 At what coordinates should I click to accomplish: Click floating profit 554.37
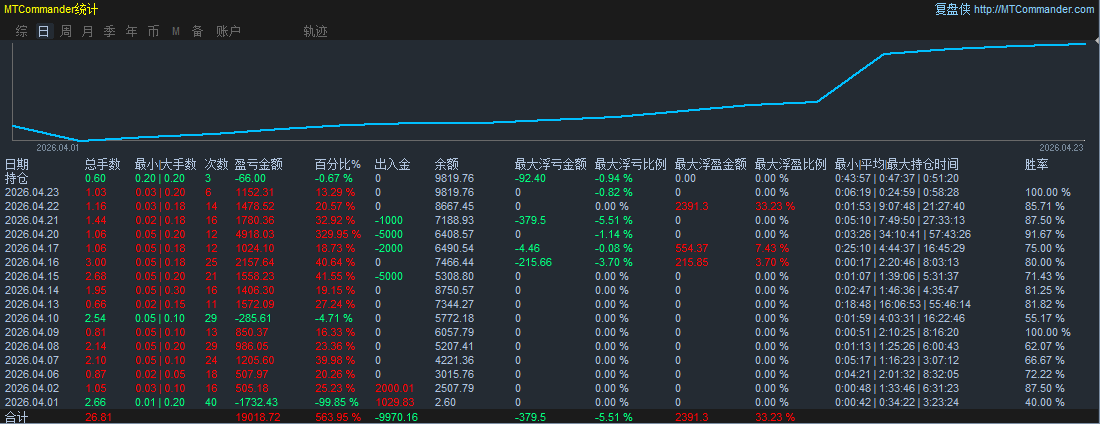[x=691, y=248]
